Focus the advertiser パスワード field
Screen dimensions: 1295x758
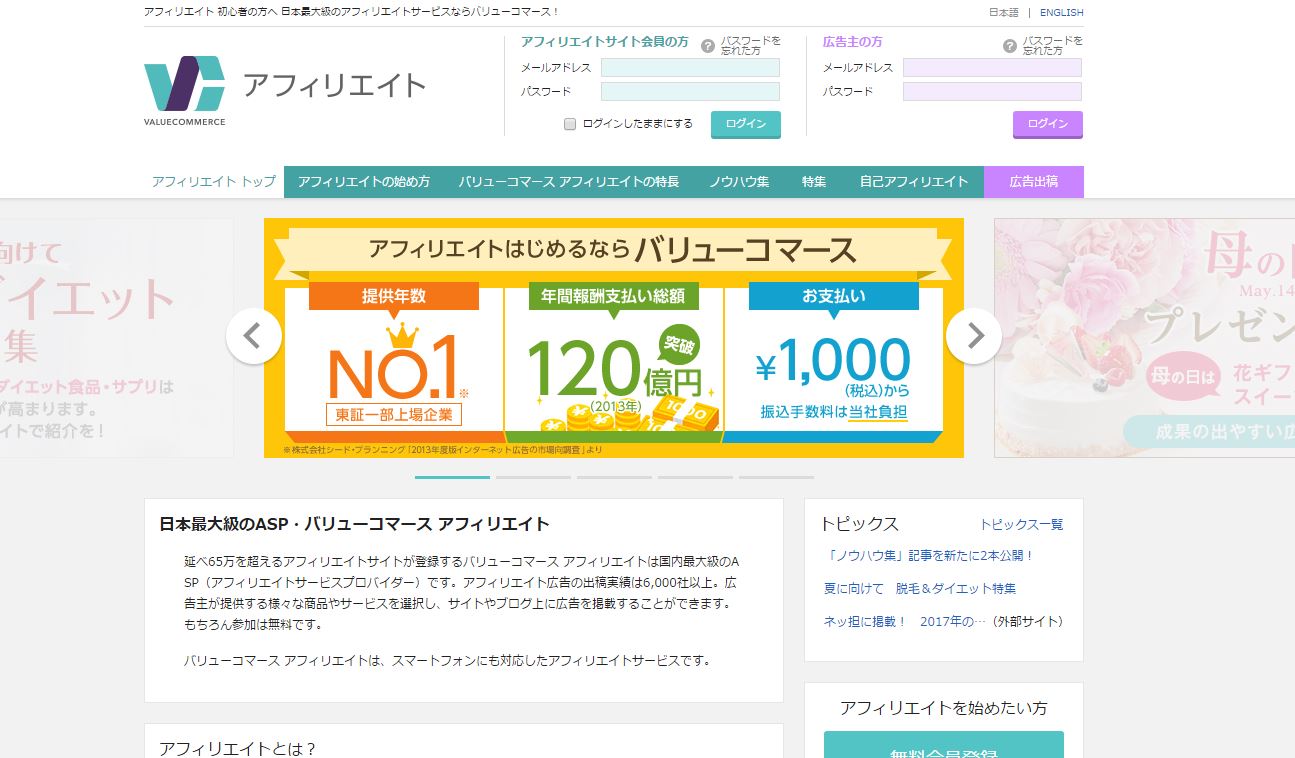coord(992,92)
